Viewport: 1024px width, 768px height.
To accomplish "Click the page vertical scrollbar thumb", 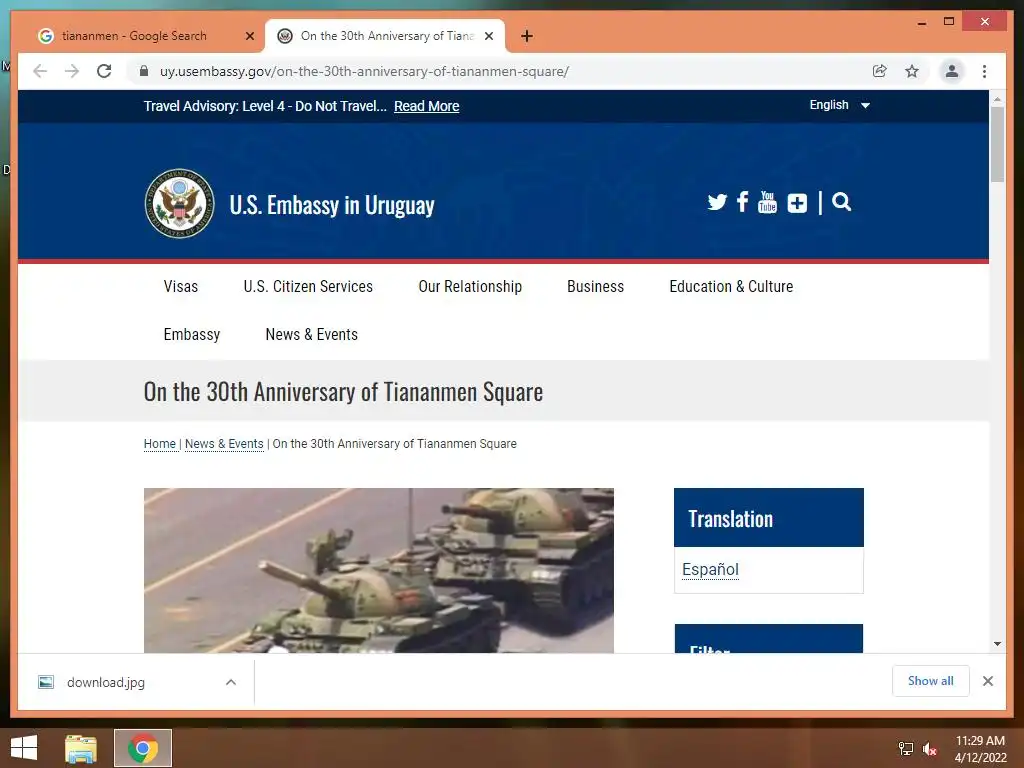I will [x=997, y=144].
